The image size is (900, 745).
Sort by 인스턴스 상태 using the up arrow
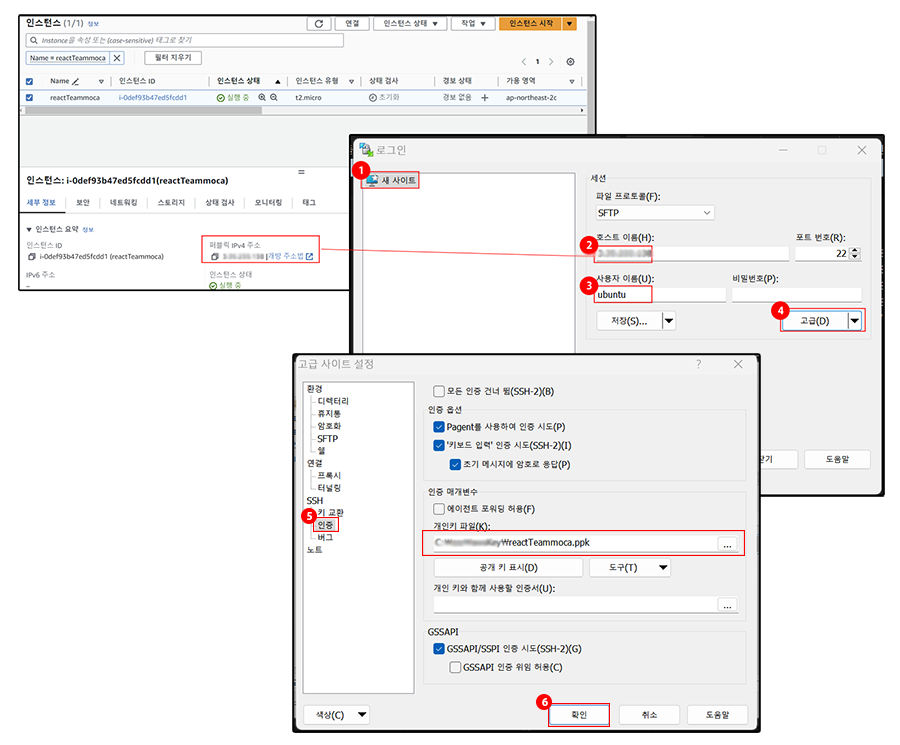pos(278,82)
